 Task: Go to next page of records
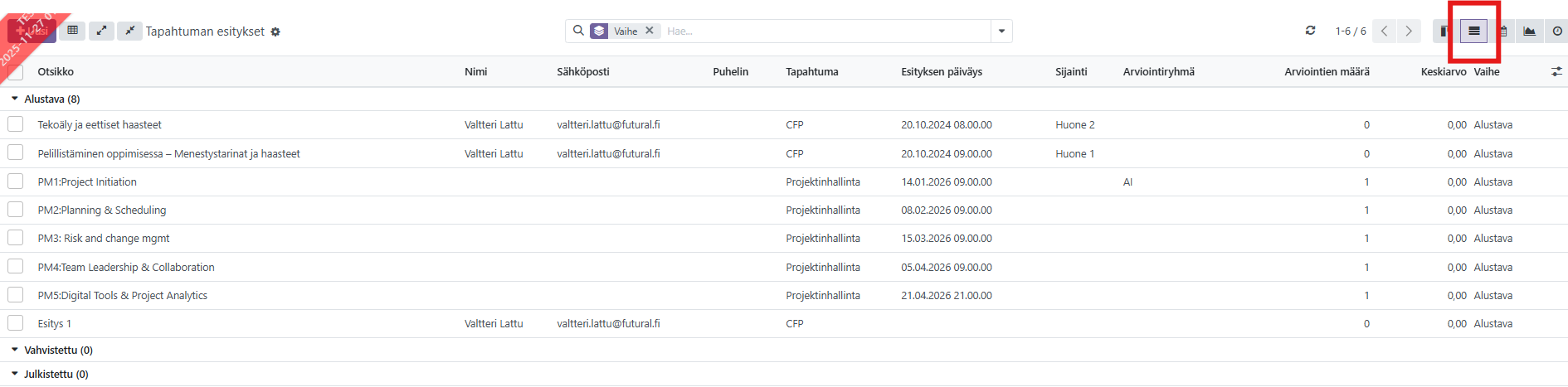click(x=1408, y=31)
